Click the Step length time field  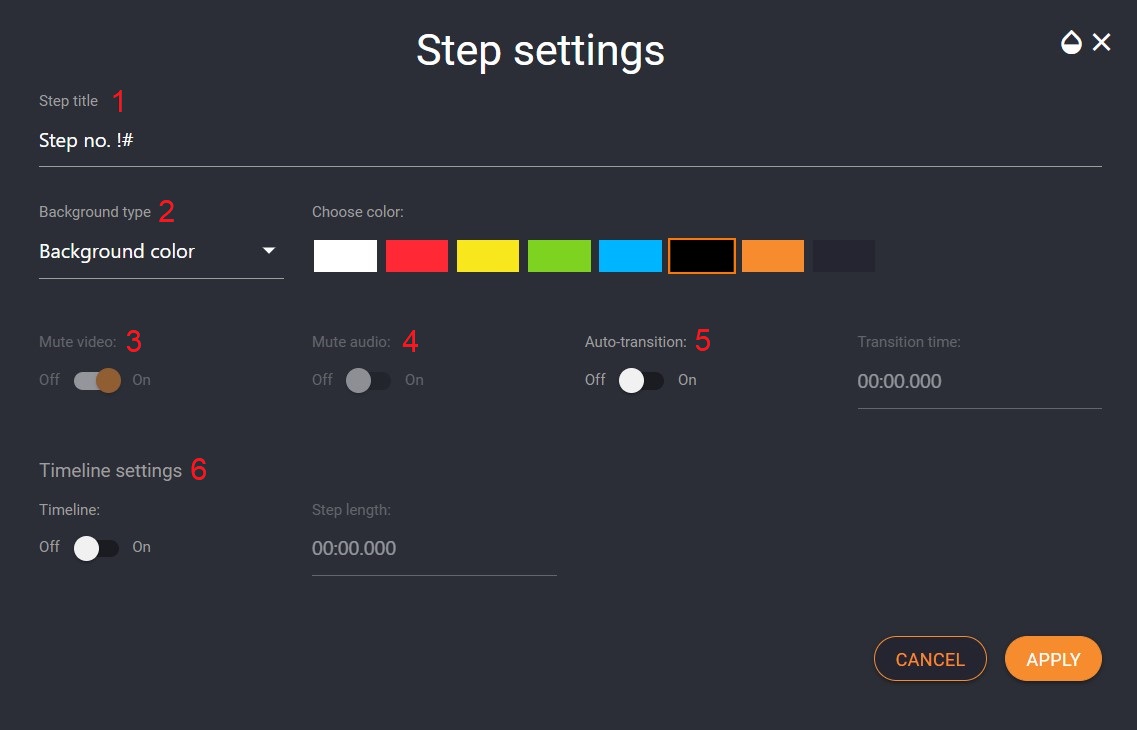434,549
